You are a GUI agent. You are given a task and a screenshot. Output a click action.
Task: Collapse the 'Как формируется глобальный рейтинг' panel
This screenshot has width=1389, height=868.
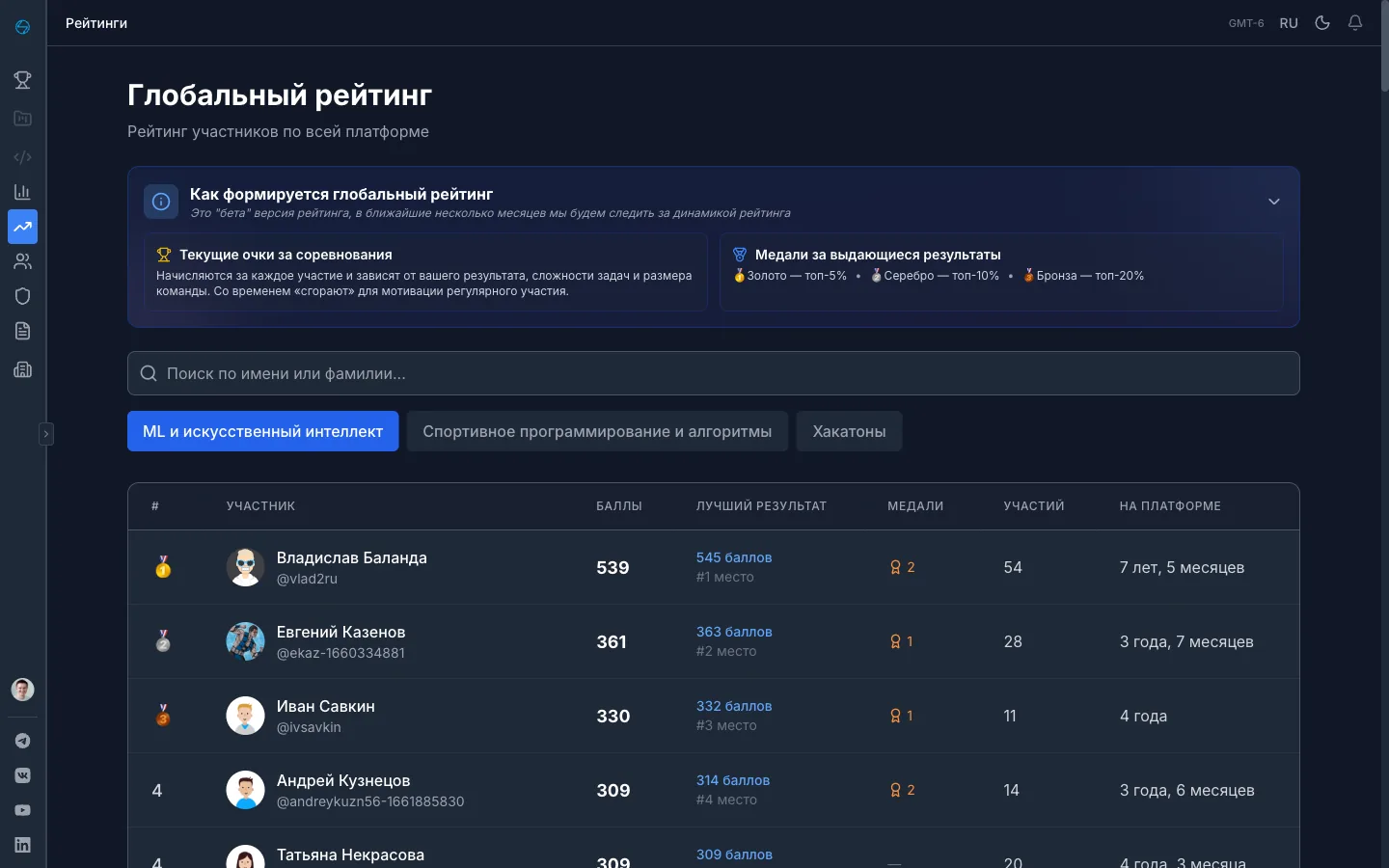pos(1273,202)
